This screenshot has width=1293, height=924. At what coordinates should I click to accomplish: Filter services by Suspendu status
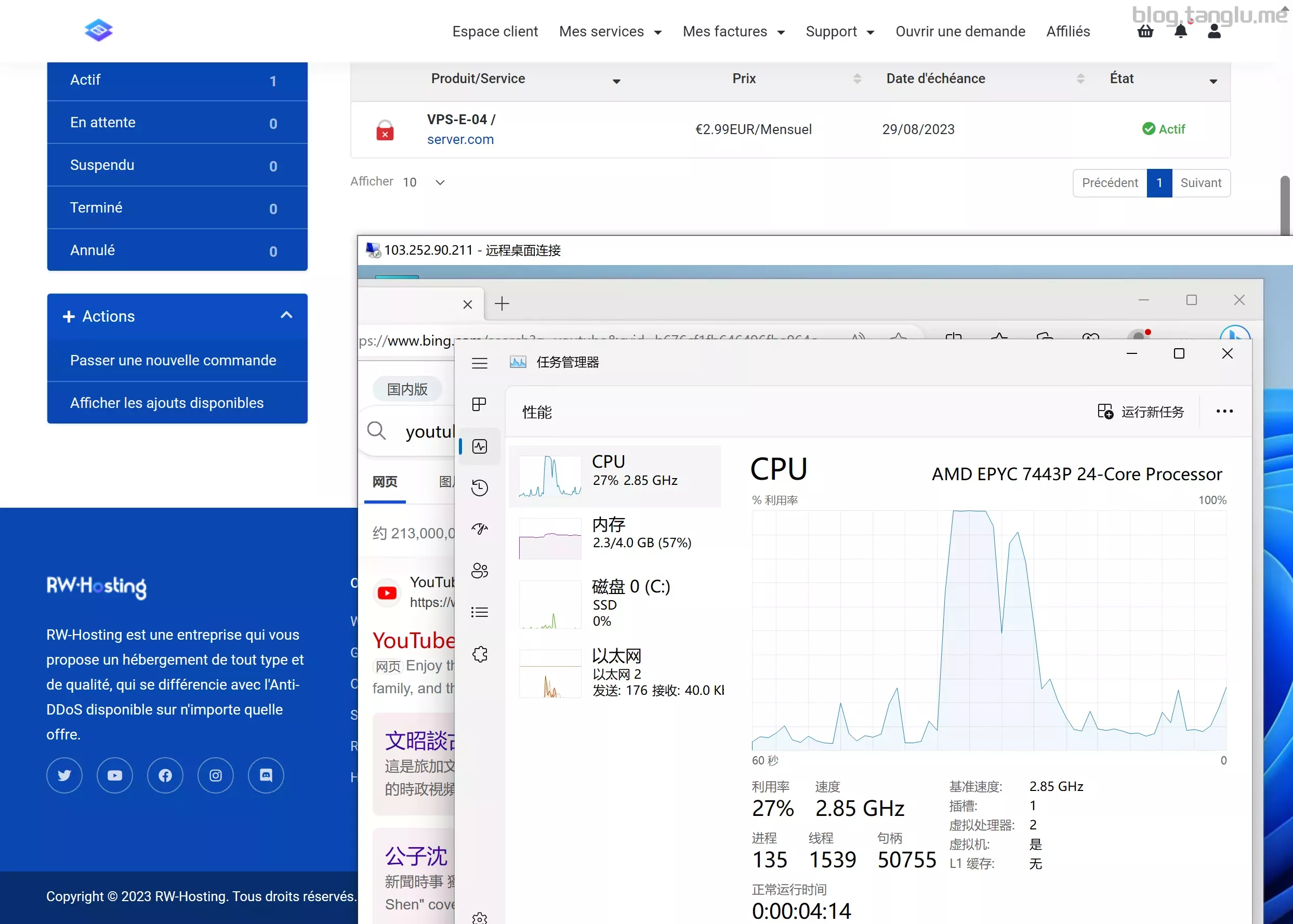click(x=178, y=165)
